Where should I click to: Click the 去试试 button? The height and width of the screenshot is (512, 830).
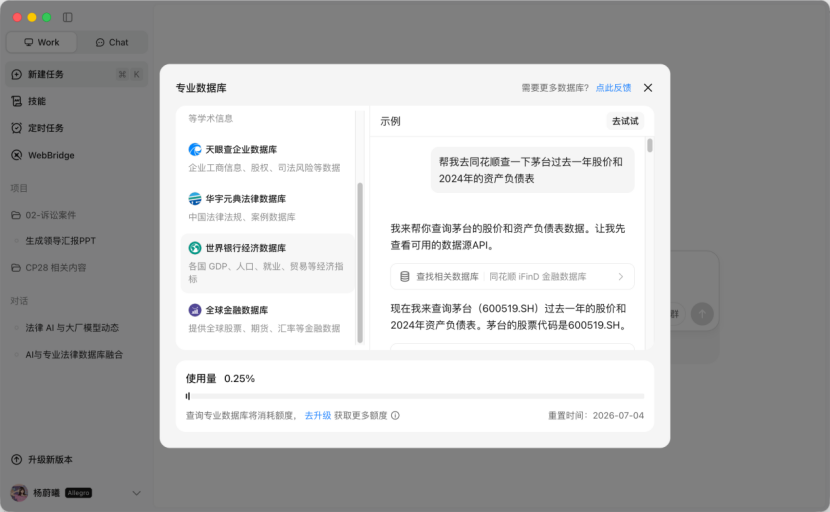[x=625, y=121]
